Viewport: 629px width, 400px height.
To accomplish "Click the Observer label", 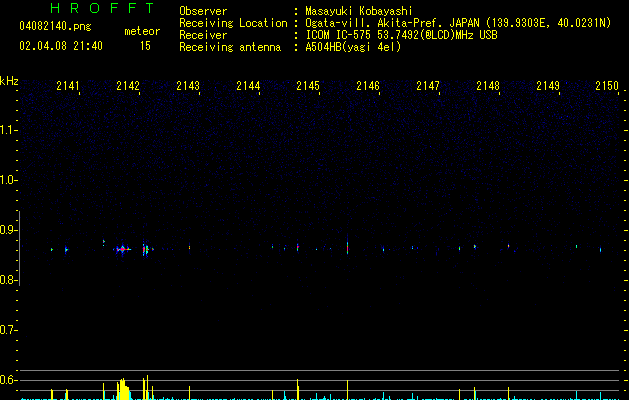I will point(203,11).
